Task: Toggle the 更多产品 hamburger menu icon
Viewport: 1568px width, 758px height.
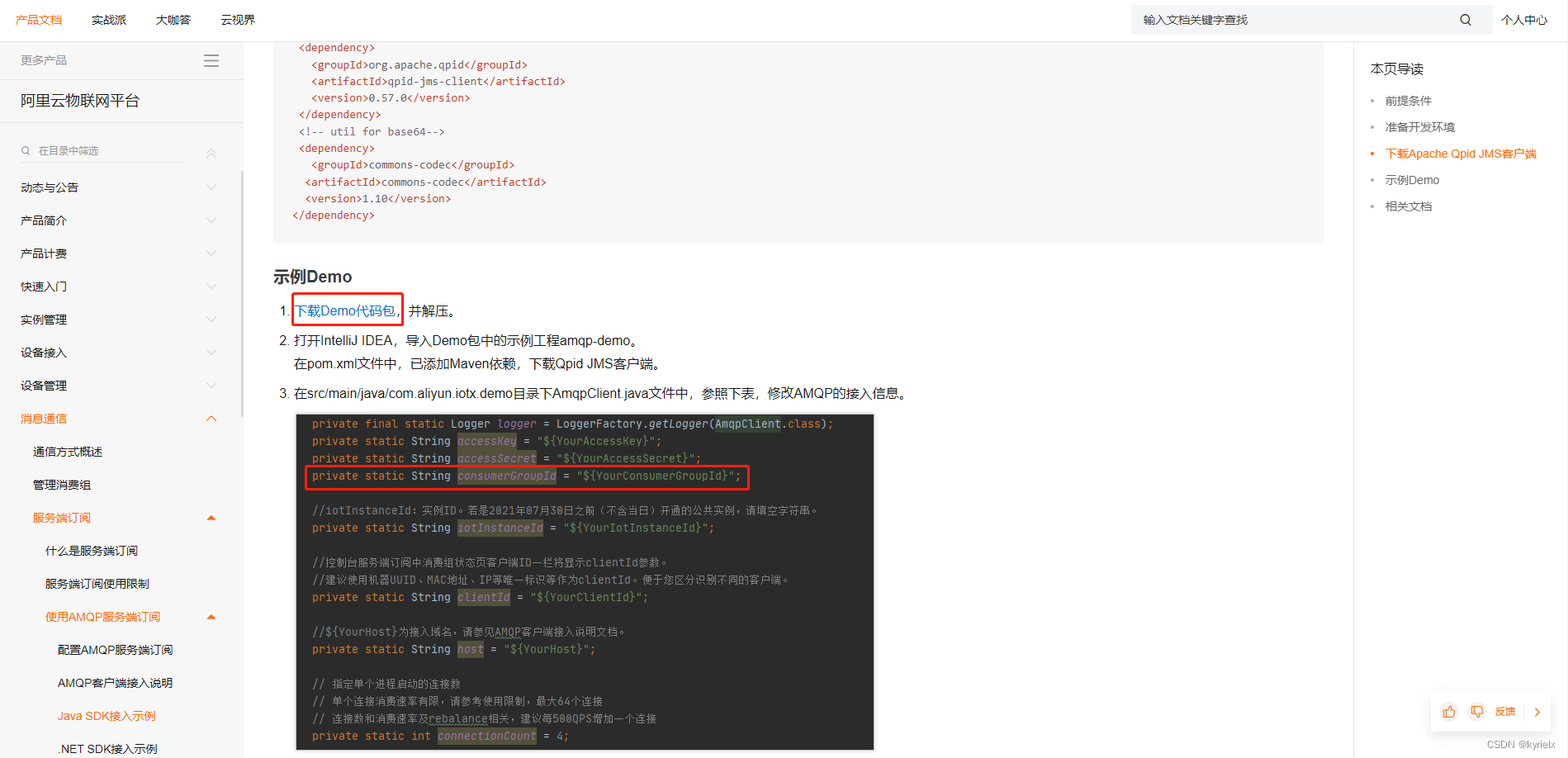Action: tap(211, 60)
